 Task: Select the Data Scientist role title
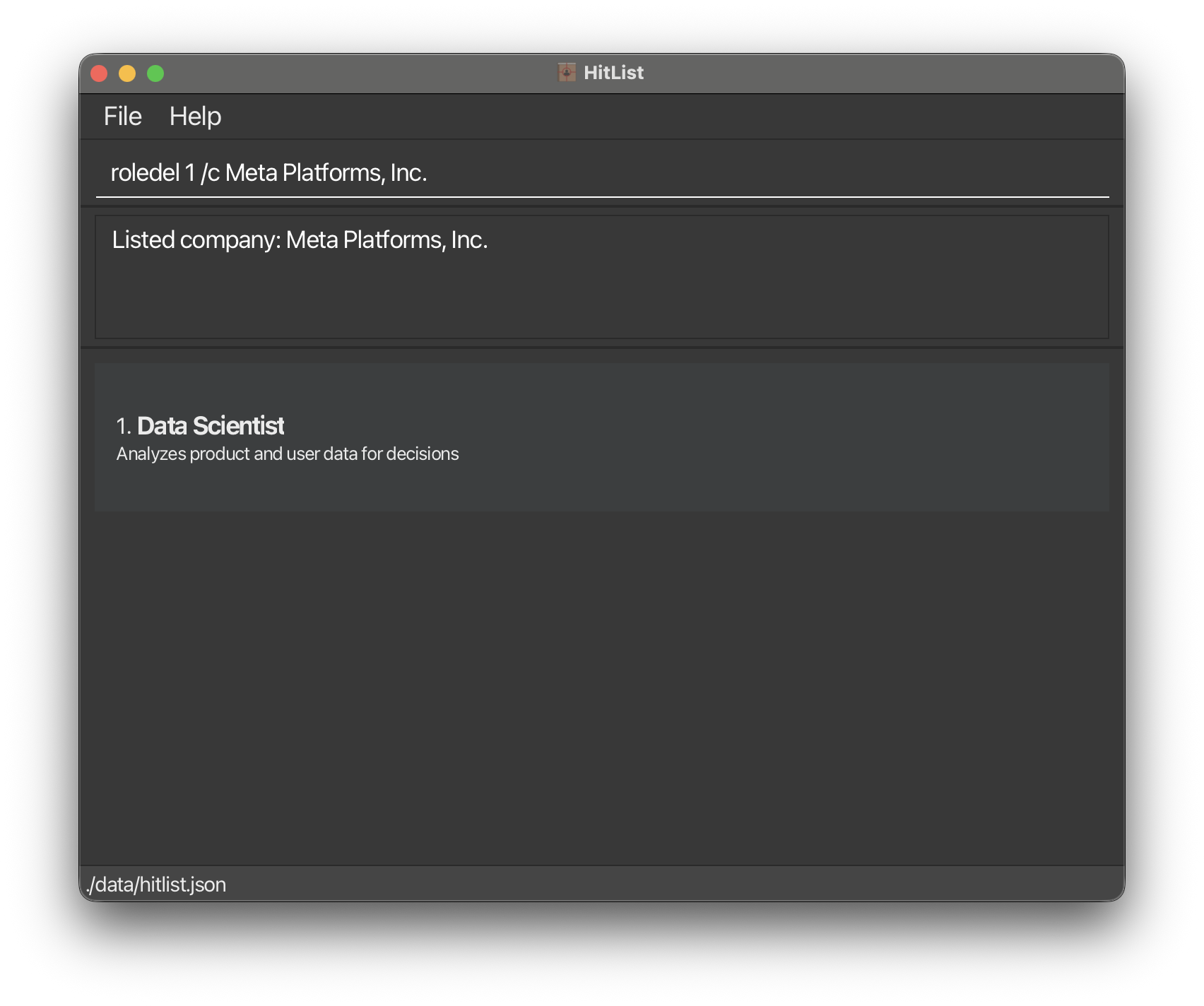pos(211,426)
